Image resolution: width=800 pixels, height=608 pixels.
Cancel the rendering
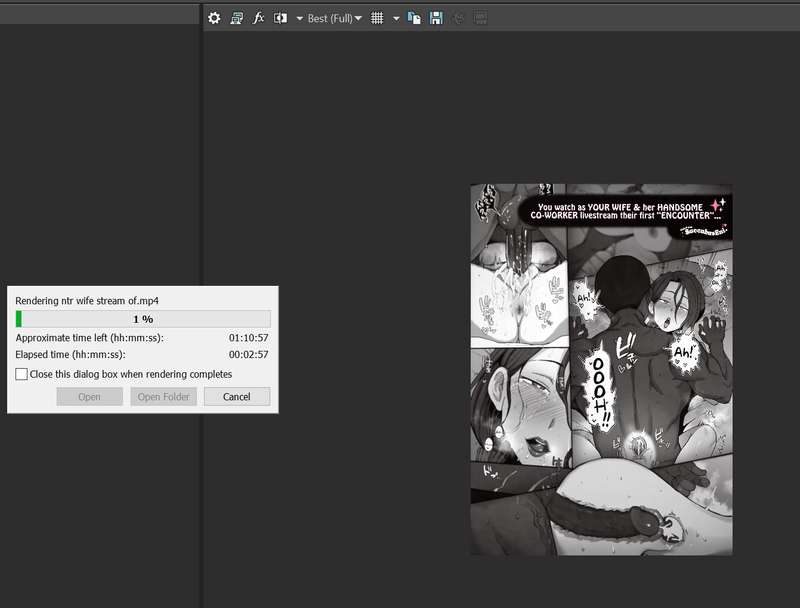[x=237, y=396]
